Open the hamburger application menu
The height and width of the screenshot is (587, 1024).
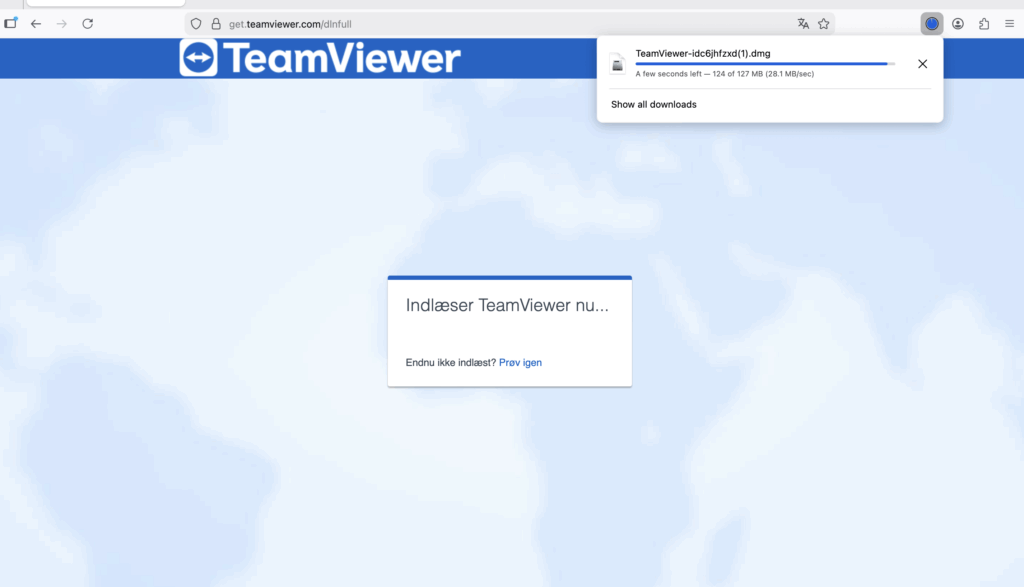tap(1009, 23)
